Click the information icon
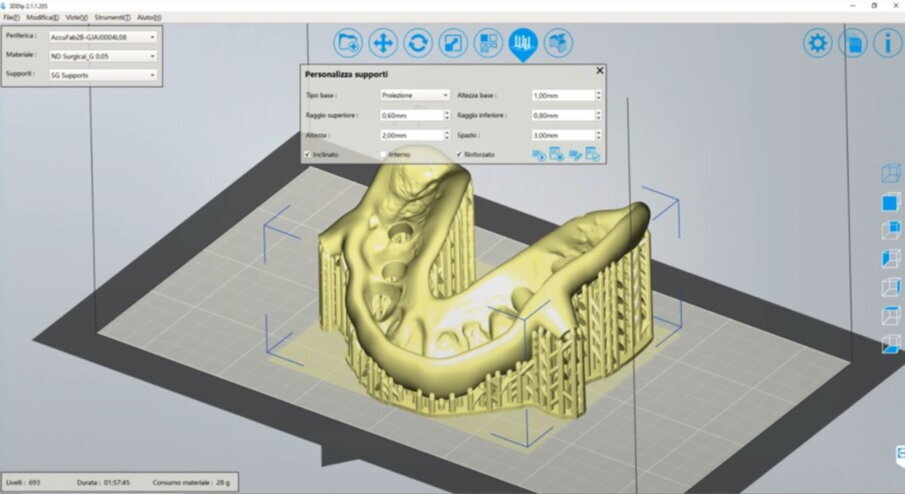This screenshot has width=905, height=494. [886, 43]
